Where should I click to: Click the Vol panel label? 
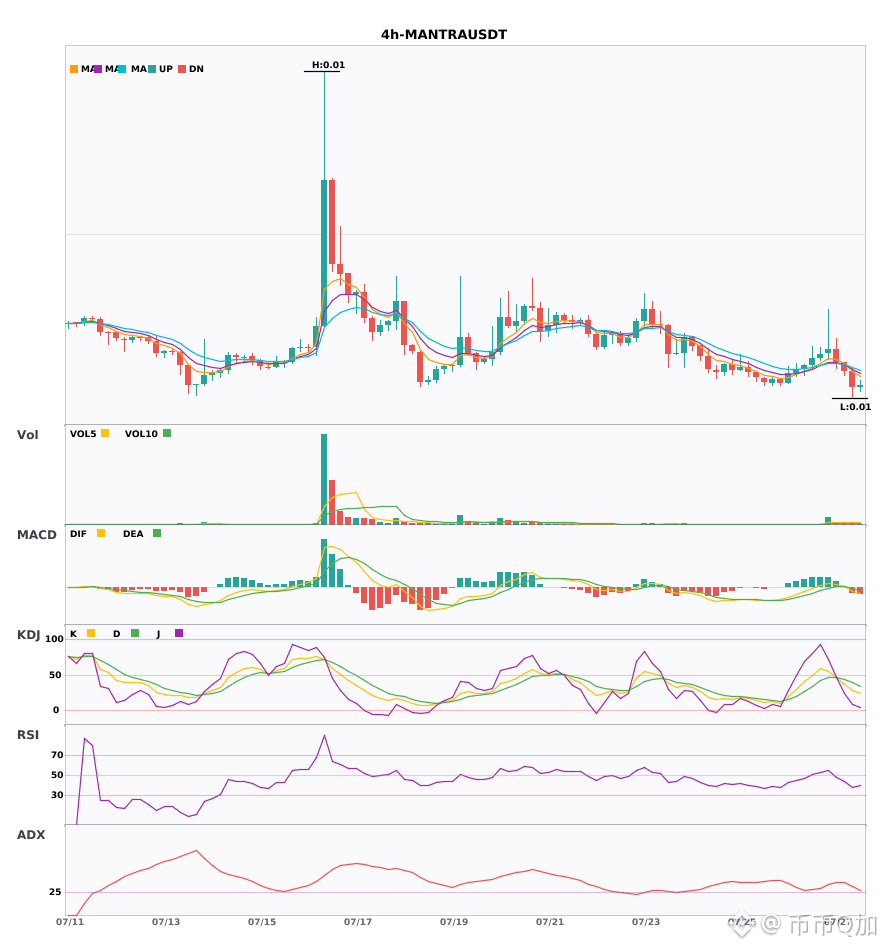click(x=28, y=435)
